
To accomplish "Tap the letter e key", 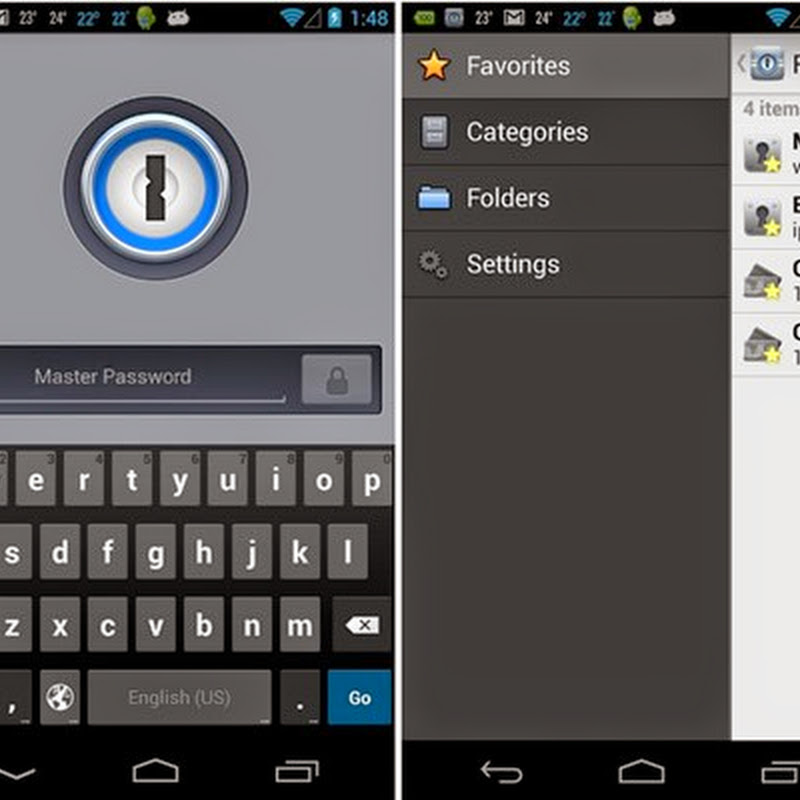I will coord(35,479).
